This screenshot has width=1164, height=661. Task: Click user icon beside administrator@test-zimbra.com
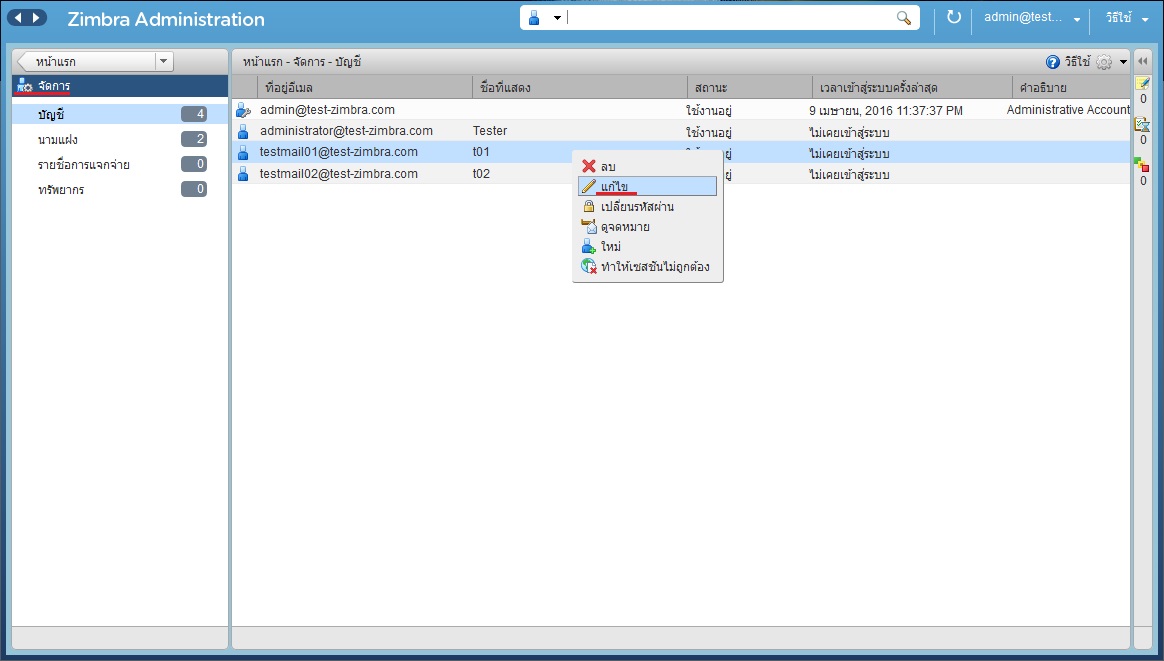coord(243,131)
